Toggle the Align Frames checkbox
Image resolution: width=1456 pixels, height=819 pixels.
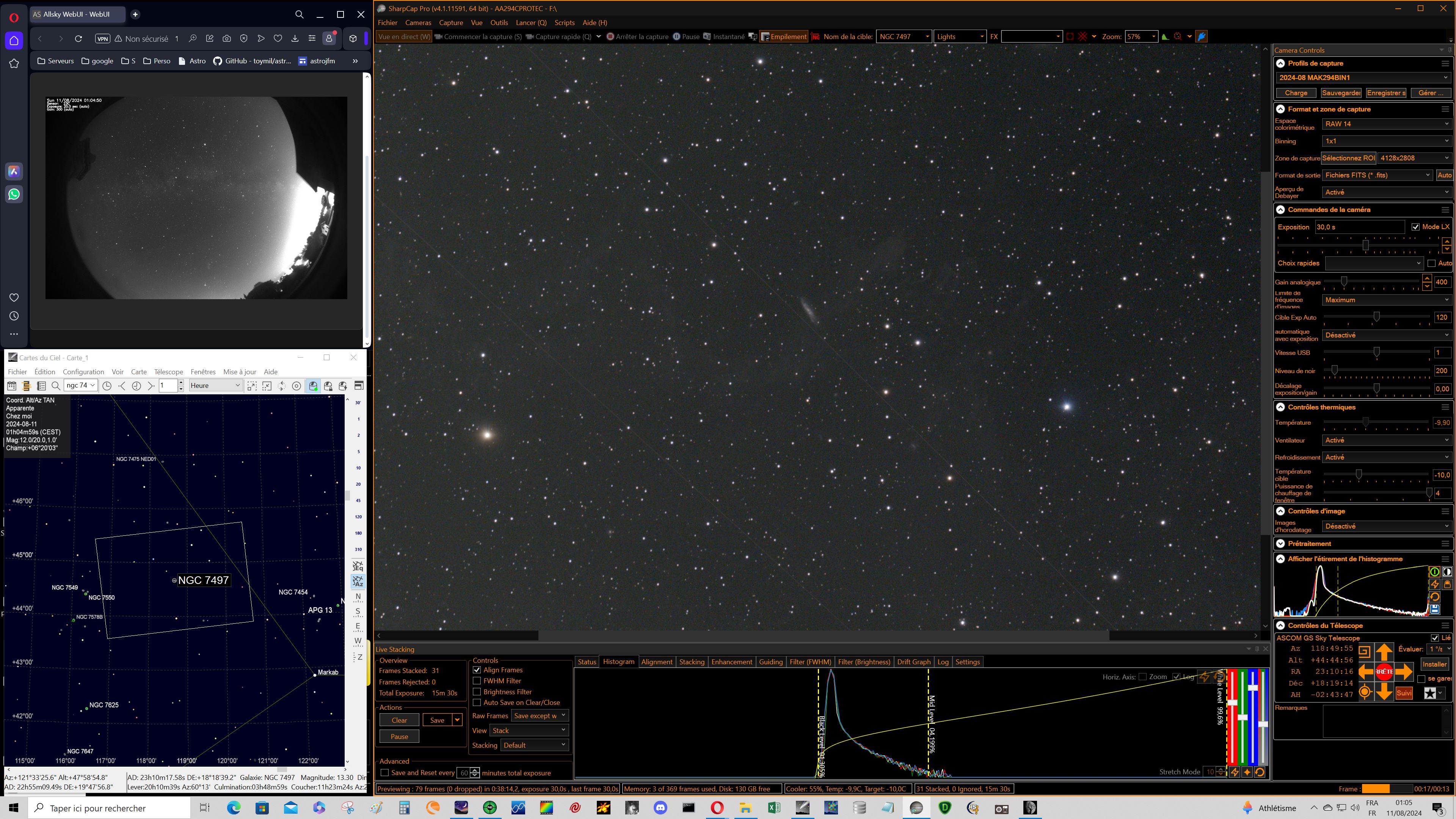[x=477, y=670]
